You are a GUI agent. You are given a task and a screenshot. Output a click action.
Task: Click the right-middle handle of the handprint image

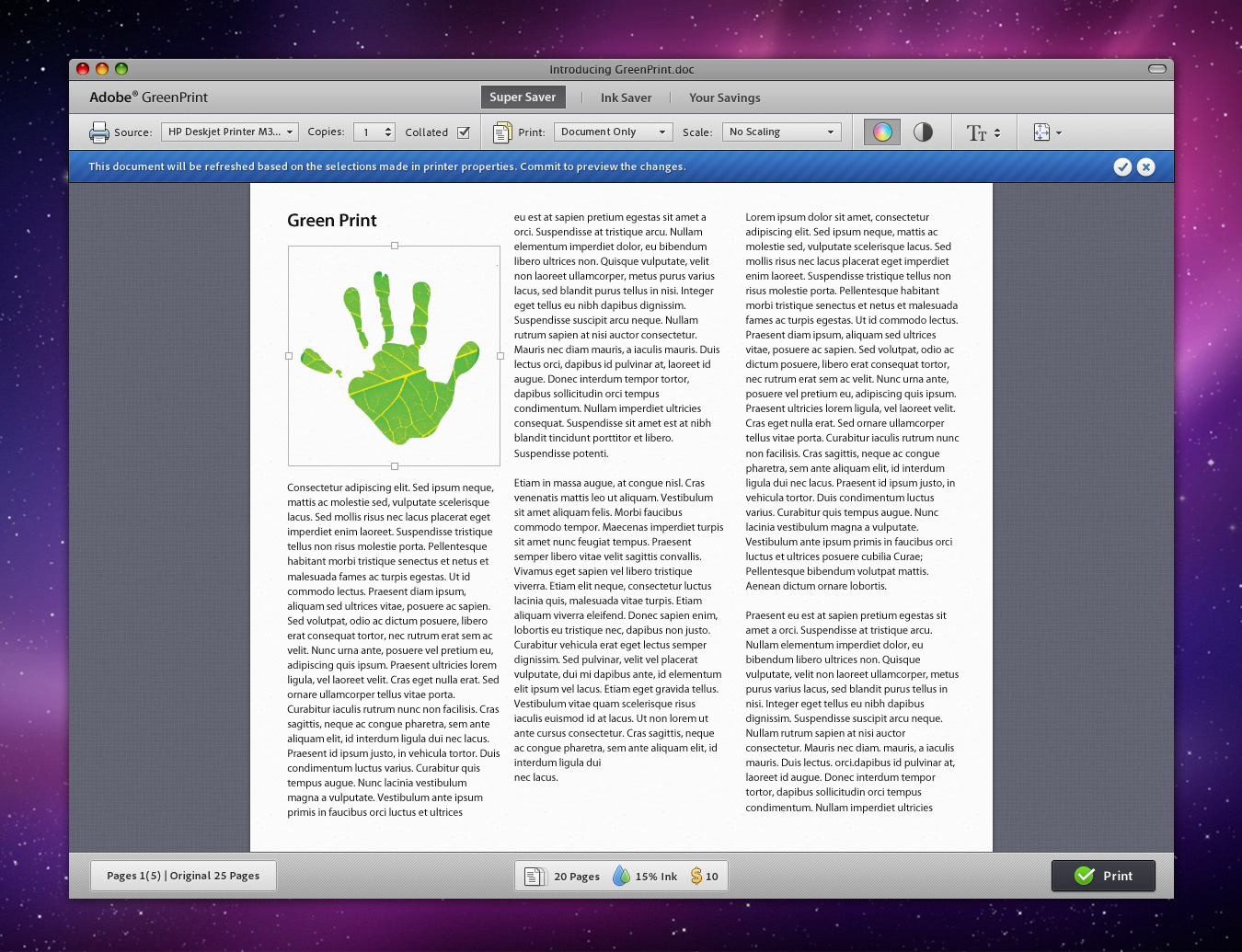tap(500, 356)
